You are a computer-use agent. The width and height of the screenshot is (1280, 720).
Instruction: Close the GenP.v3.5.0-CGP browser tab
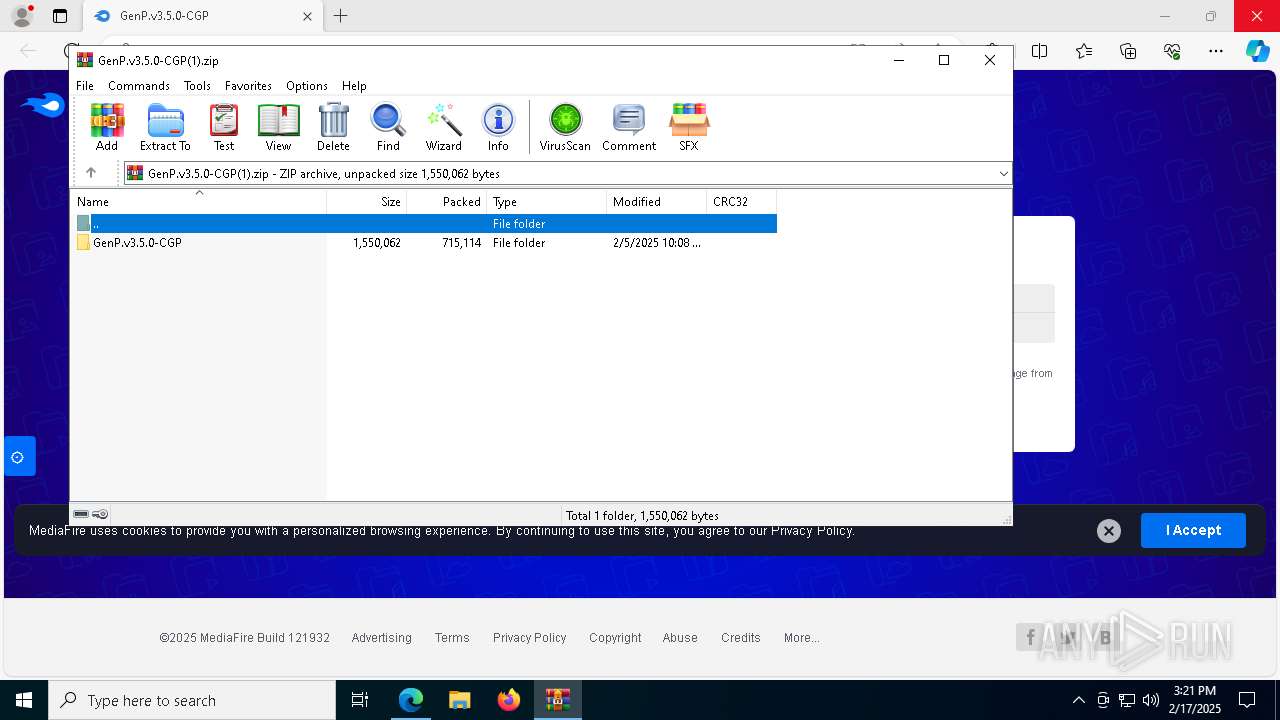pyautogui.click(x=307, y=16)
